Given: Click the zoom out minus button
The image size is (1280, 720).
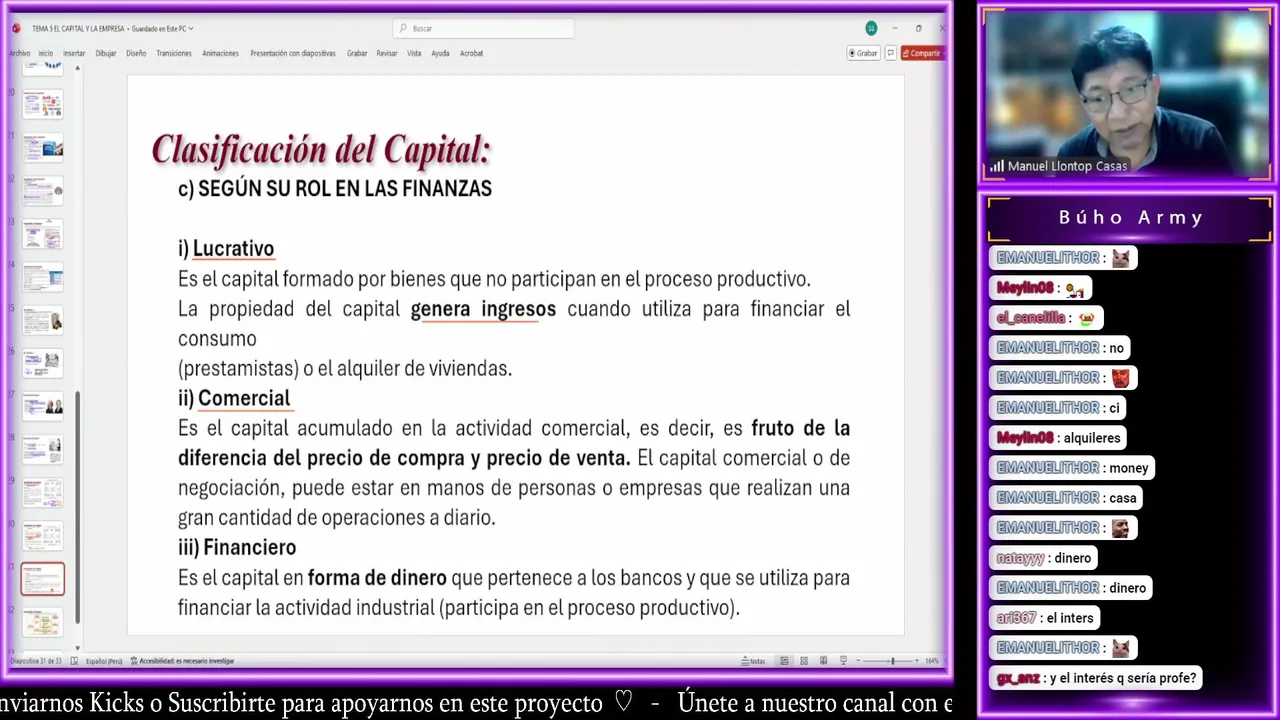Looking at the screenshot, I should click(859, 661).
